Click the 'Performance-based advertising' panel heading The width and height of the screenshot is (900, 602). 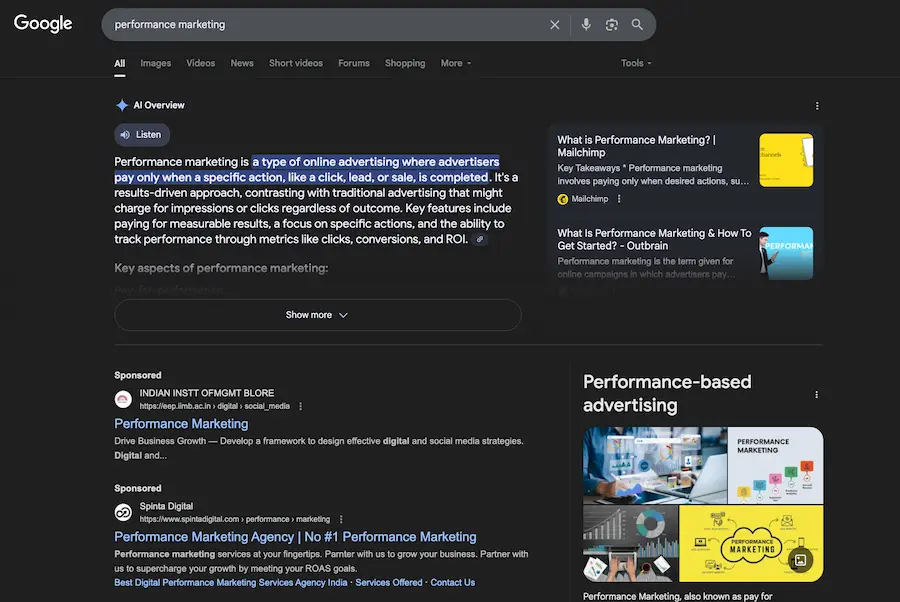tap(667, 394)
